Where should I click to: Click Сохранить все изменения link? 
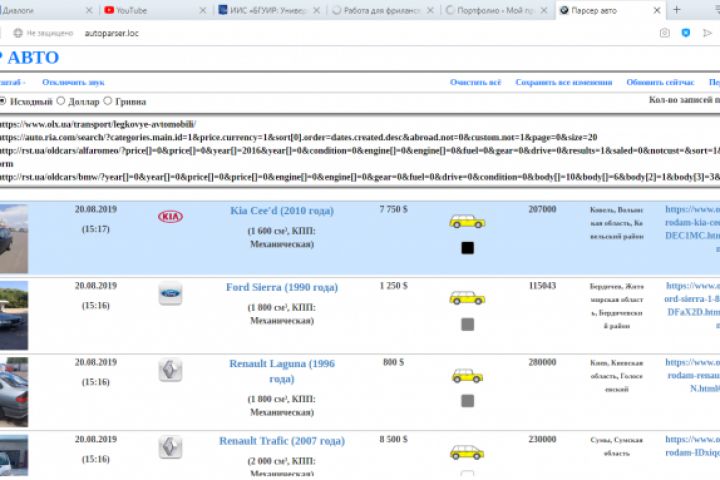563,82
